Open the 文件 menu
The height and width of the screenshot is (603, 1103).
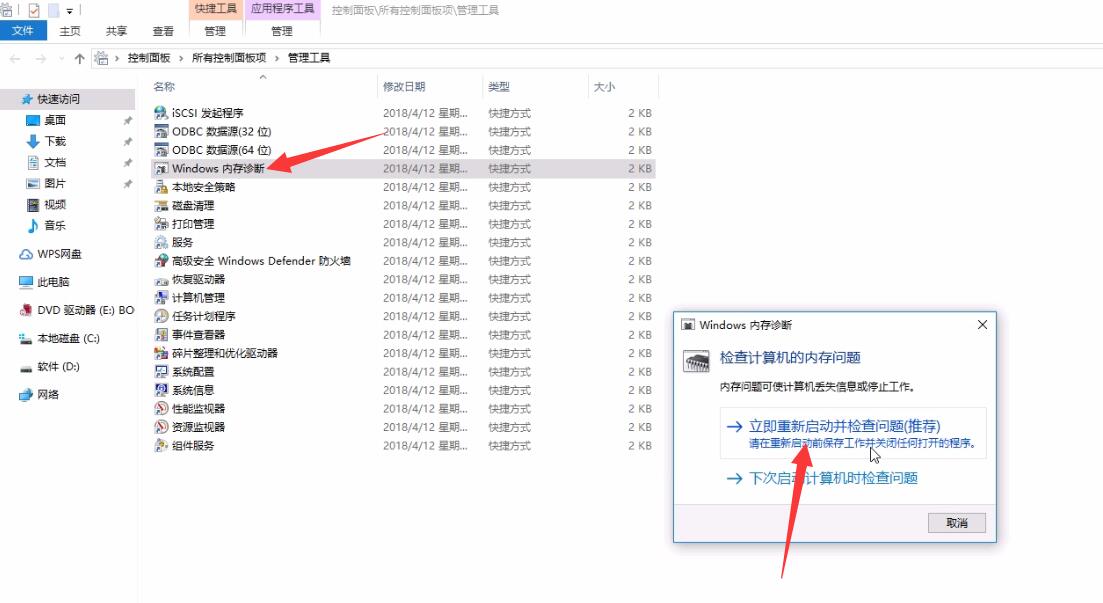pyautogui.click(x=23, y=30)
